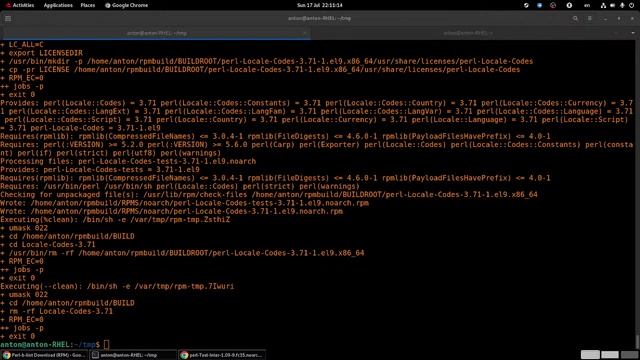640x360 pixels.
Task: Click the '+ cp -pr LICENSE' line
Action: (x=260, y=70)
